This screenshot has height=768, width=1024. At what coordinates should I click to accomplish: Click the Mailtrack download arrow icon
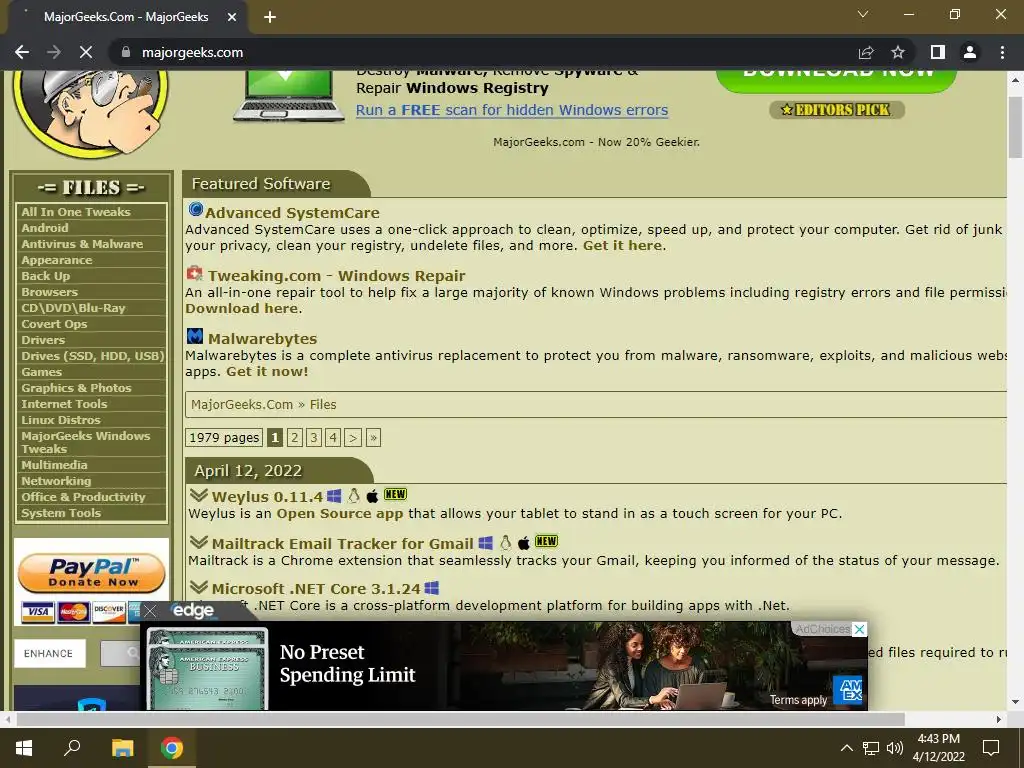pyautogui.click(x=199, y=542)
